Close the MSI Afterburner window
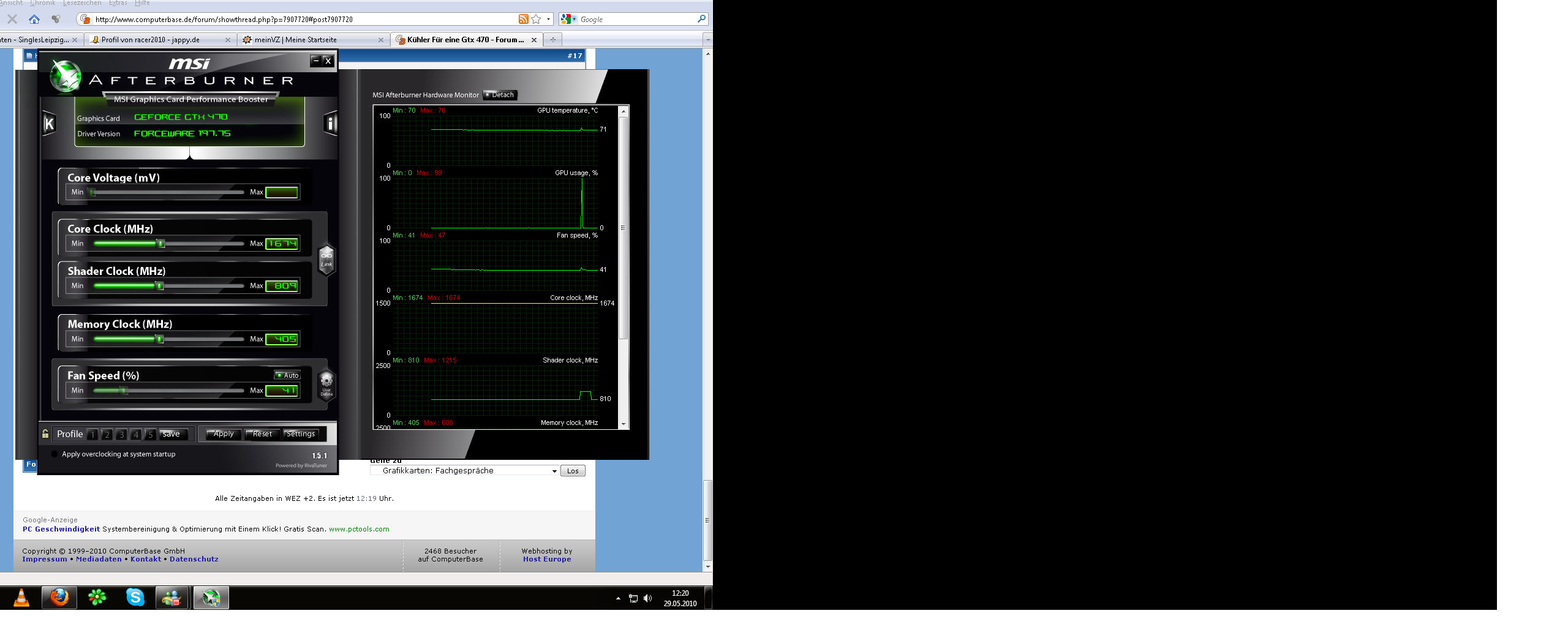 click(x=328, y=61)
